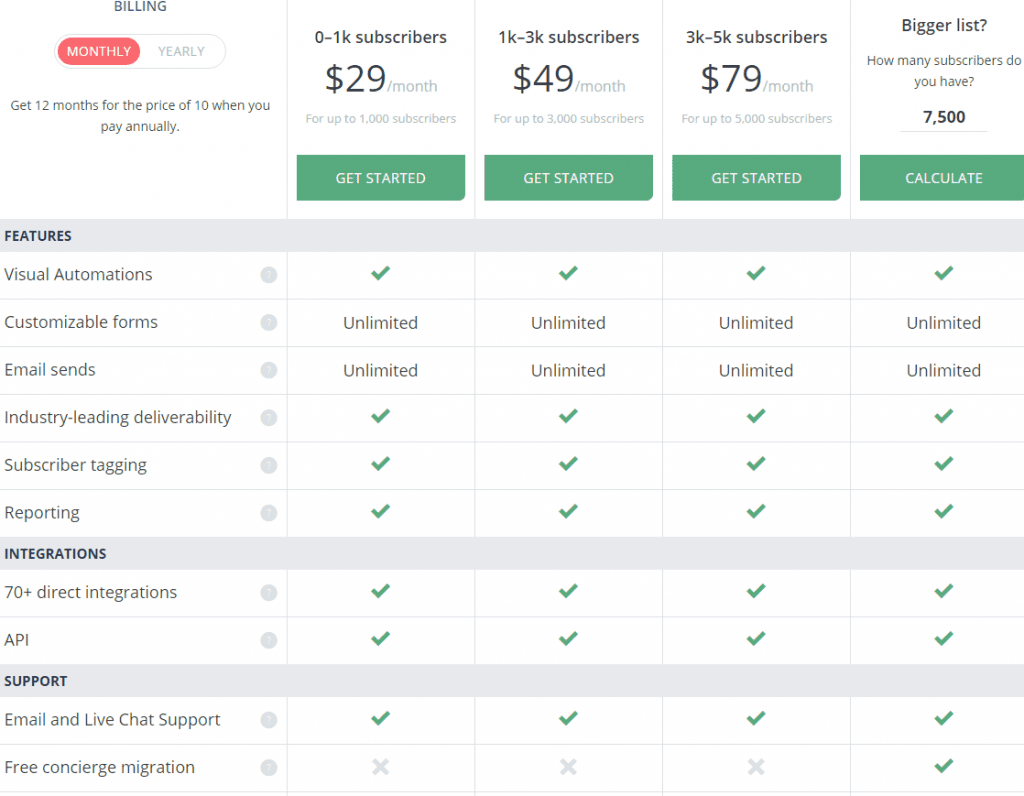Screen dimensions: 1024x796
Task: Get started with the 0-1k subscribers plan
Action: pos(380,177)
